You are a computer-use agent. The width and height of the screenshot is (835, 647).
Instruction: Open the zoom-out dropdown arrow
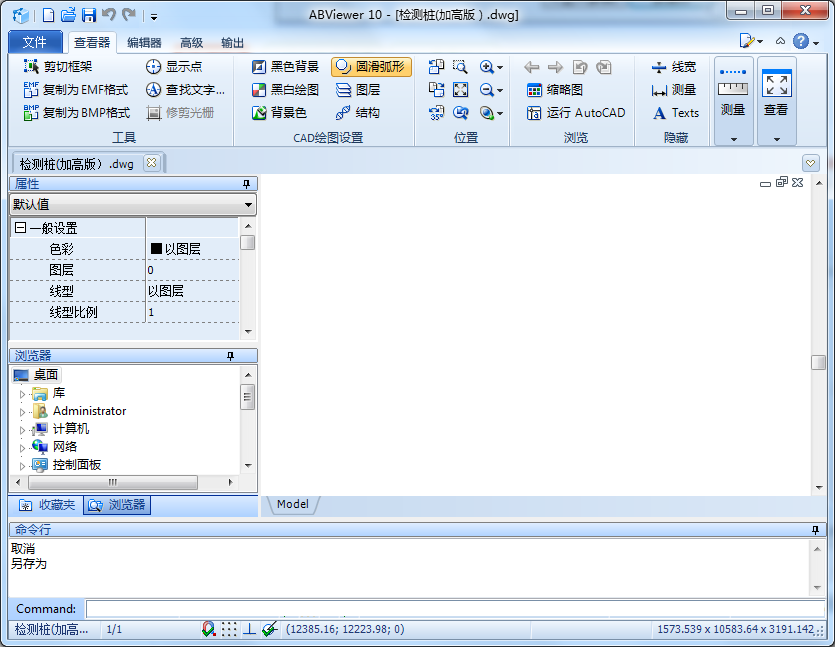click(x=500, y=91)
